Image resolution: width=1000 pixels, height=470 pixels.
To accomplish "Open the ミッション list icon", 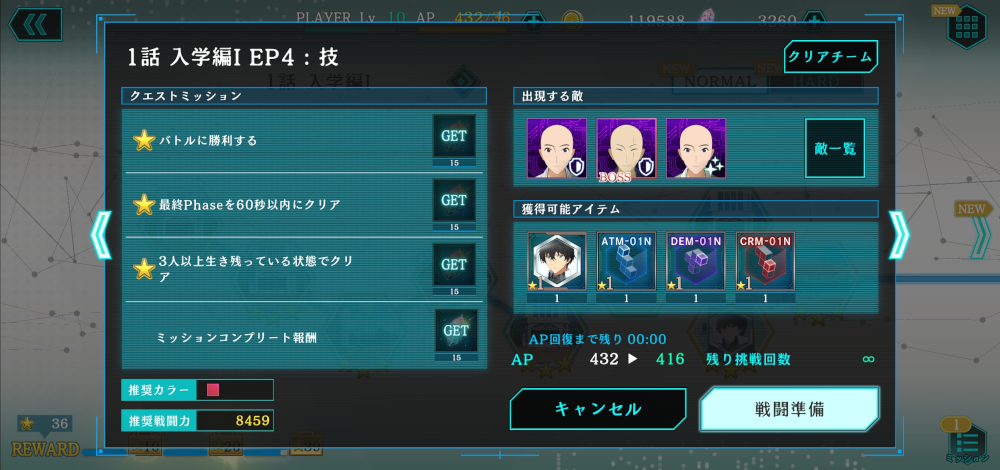I will tap(966, 442).
